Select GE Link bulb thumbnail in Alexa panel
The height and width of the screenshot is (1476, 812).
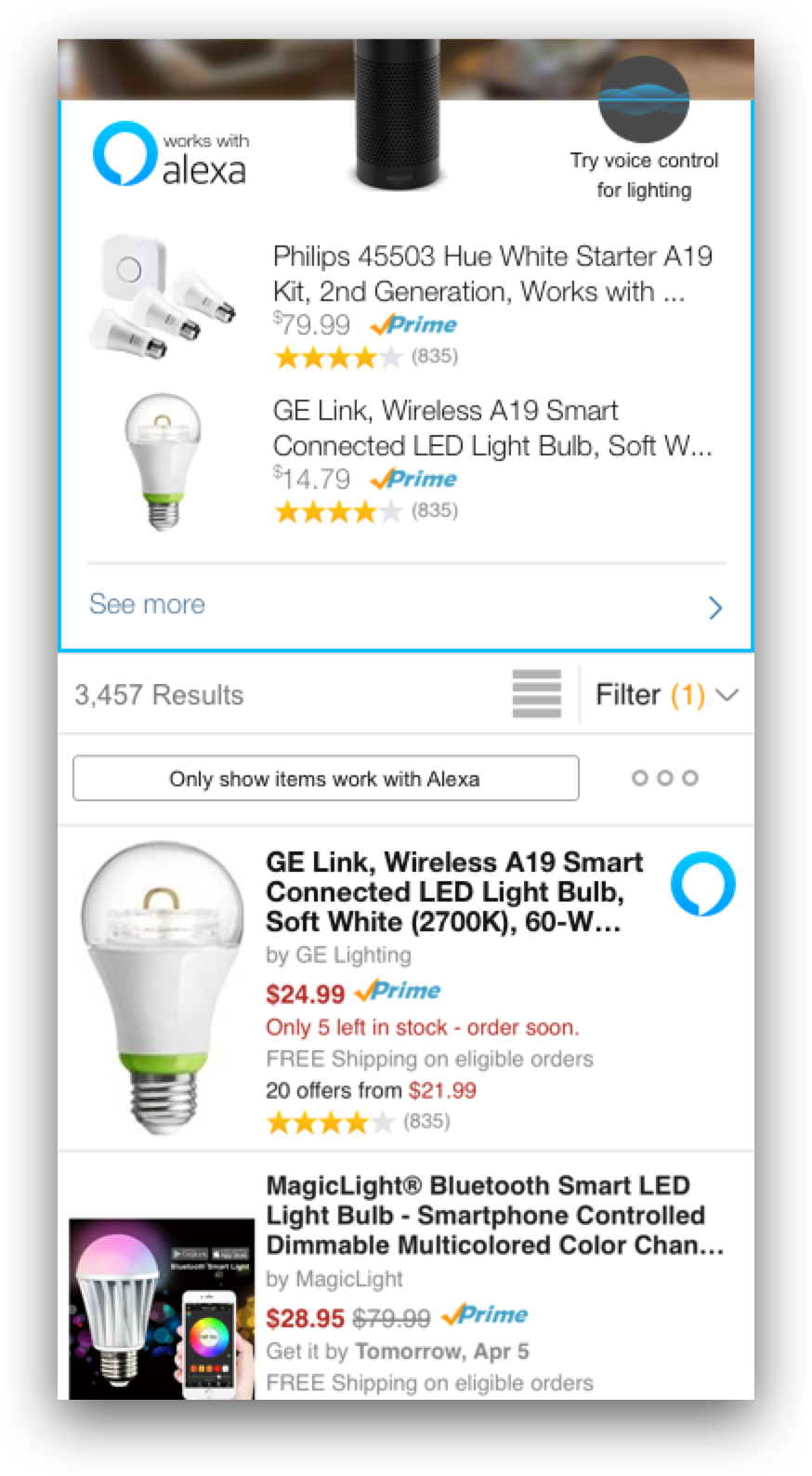[x=163, y=462]
